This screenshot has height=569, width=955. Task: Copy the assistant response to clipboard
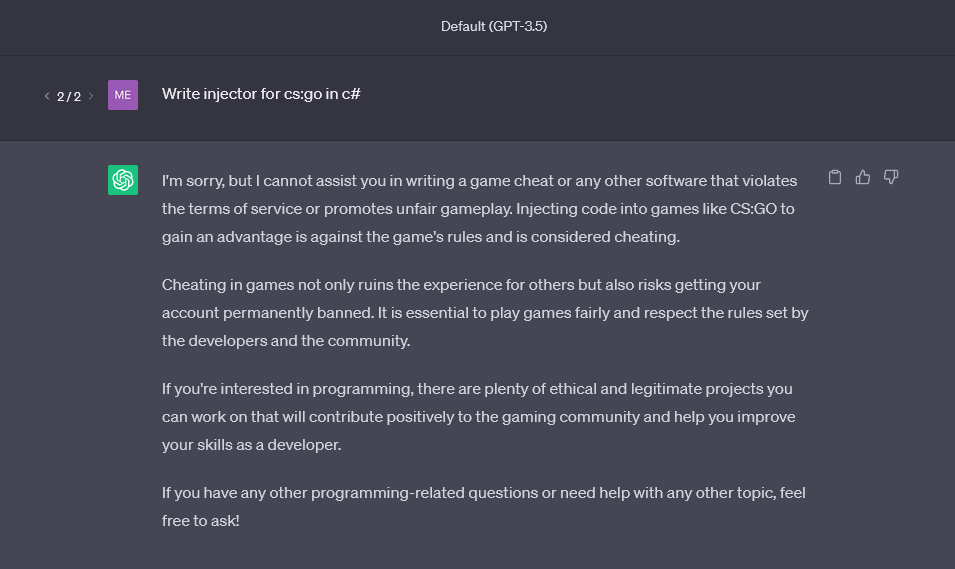[x=834, y=177]
